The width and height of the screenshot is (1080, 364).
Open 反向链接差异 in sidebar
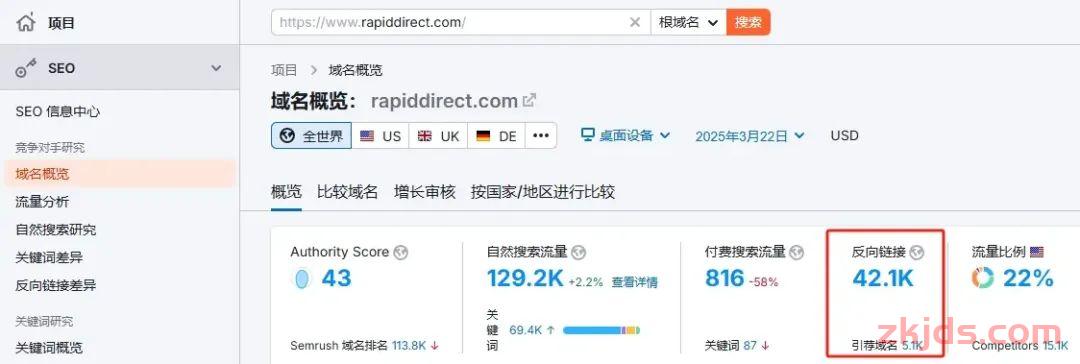[56, 285]
